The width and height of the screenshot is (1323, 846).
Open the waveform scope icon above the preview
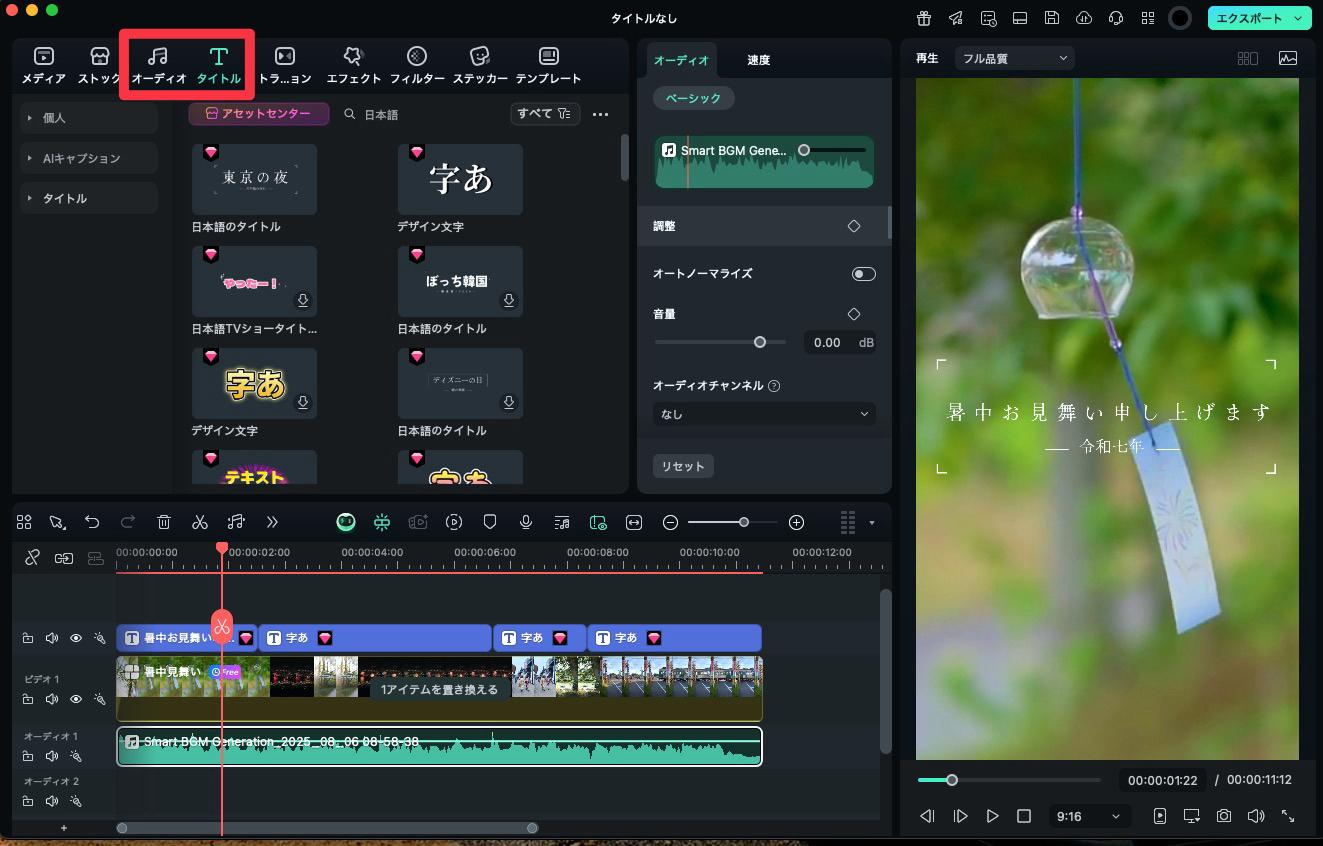[x=1288, y=58]
